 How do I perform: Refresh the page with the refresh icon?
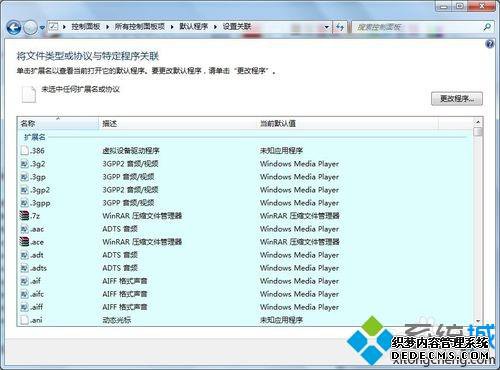(340, 27)
